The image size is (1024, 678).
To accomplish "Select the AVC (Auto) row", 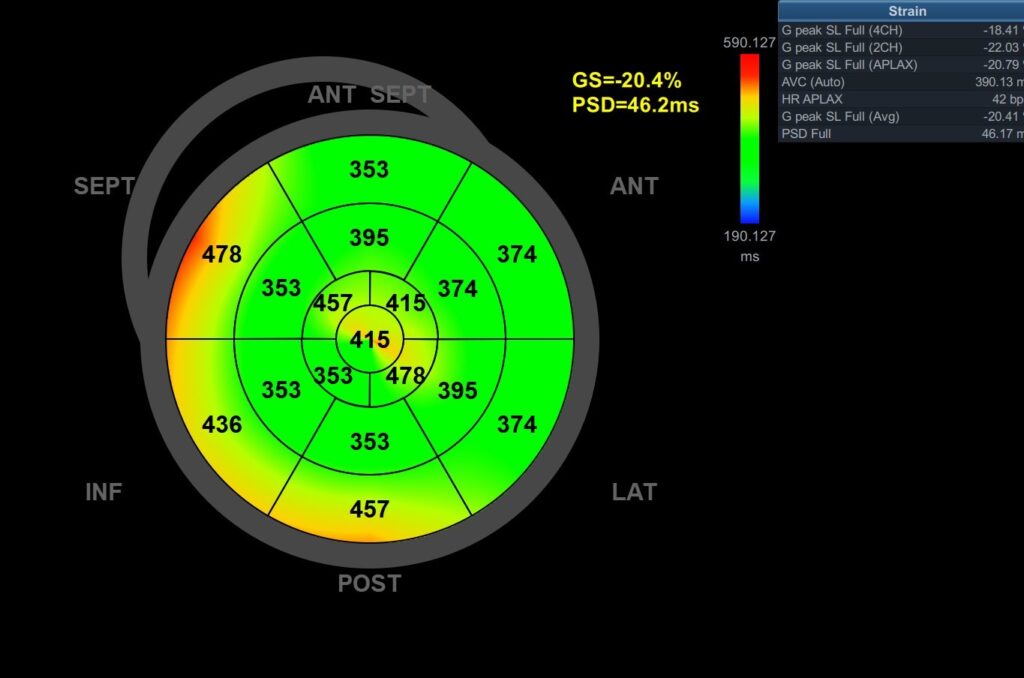I will click(x=901, y=82).
